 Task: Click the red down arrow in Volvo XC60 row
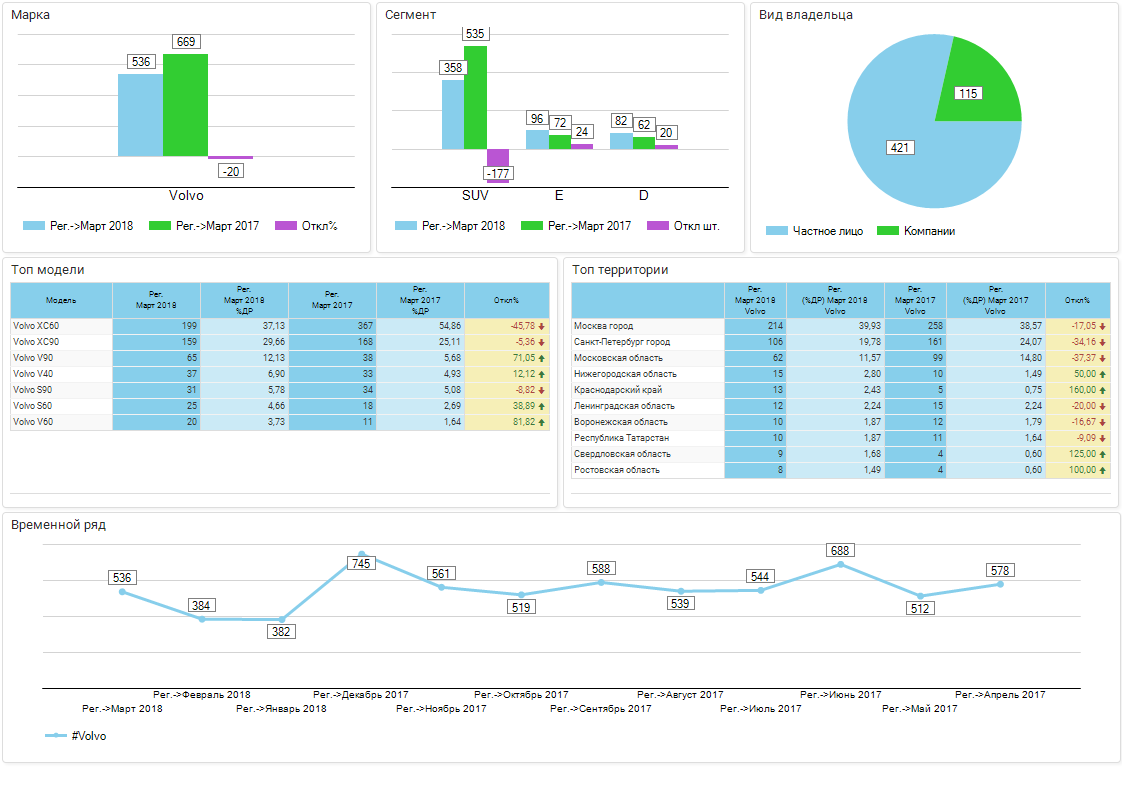point(541,326)
